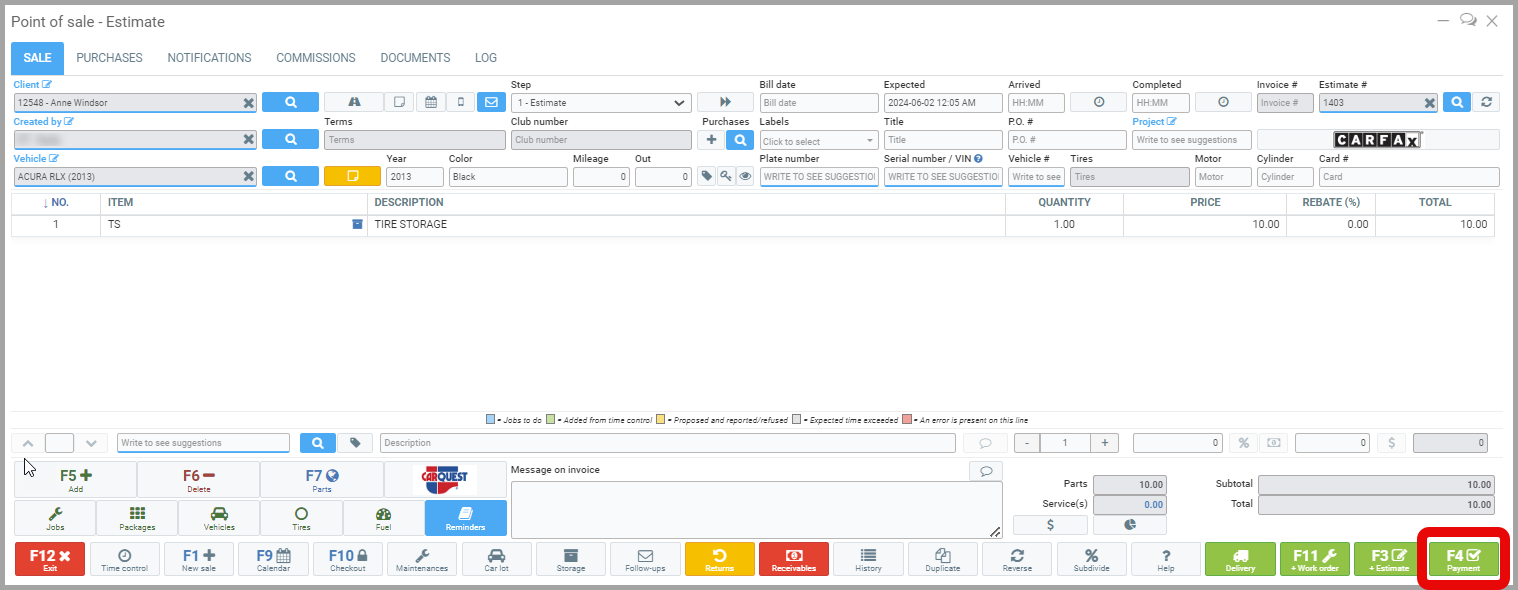Viewport: 1518px width, 590px height.
Task: Click the Message on invoice text area
Action: pyautogui.click(x=755, y=509)
